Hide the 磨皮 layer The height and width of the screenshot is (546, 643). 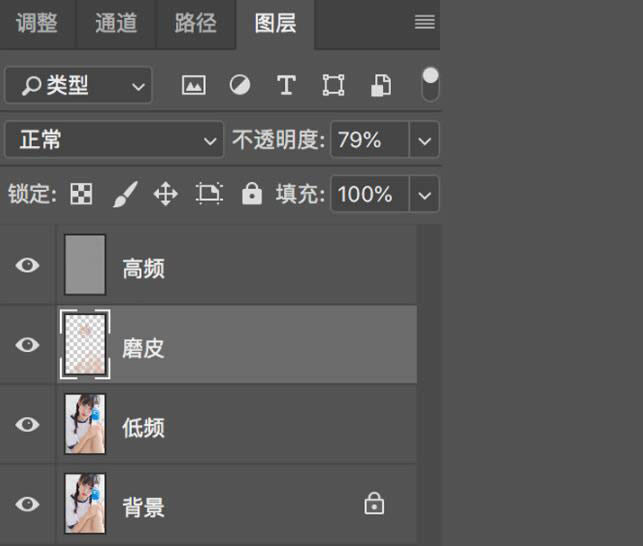click(28, 345)
